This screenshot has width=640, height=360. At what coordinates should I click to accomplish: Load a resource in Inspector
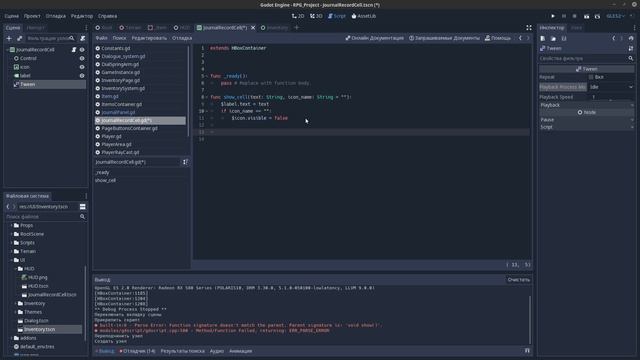[x=553, y=38]
